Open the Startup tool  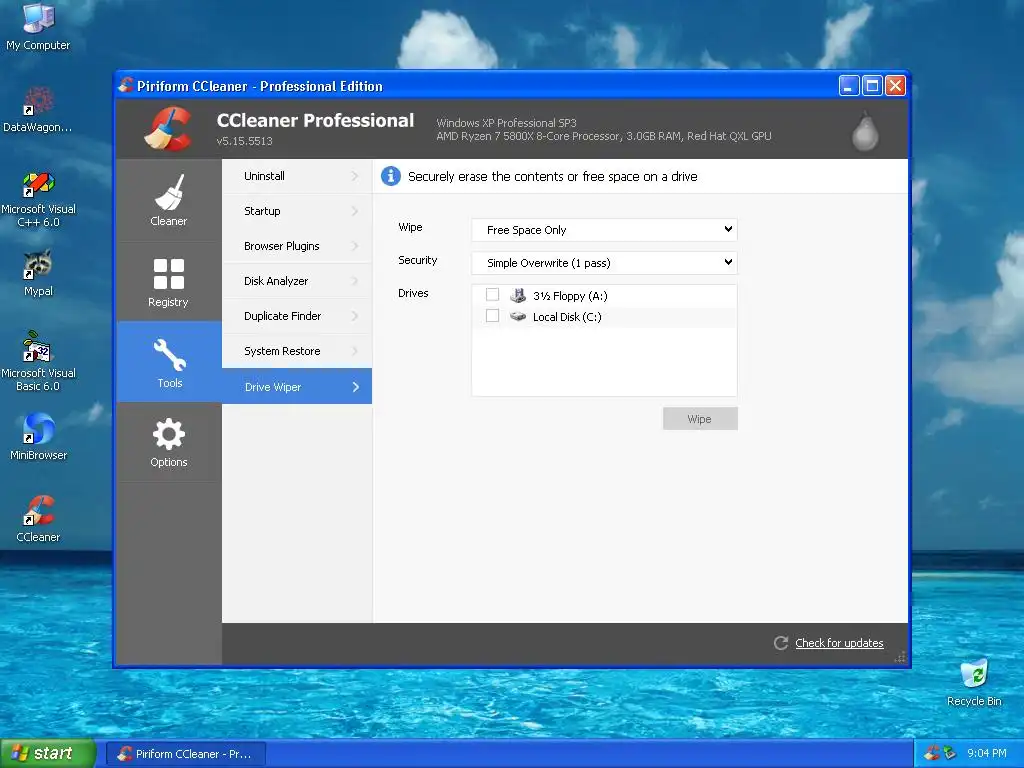(x=297, y=211)
